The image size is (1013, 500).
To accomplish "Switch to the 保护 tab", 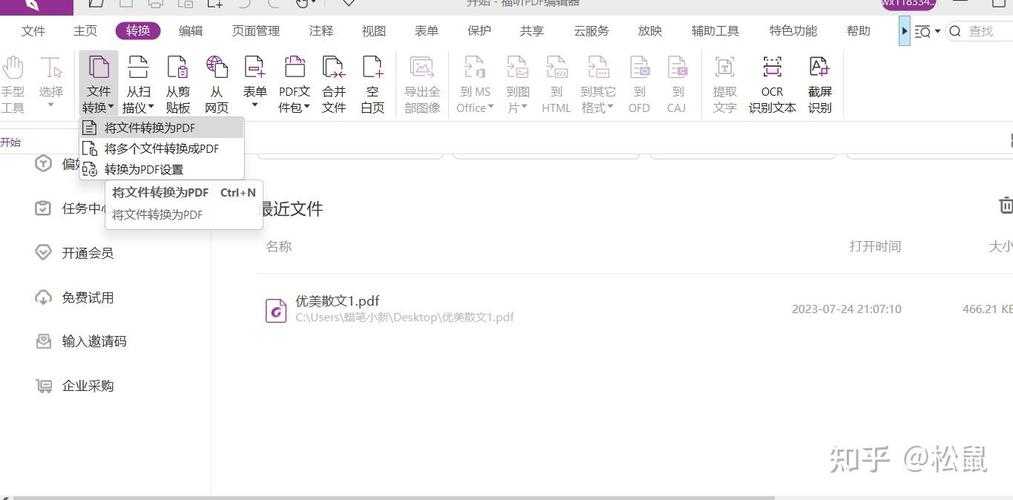I will (479, 31).
